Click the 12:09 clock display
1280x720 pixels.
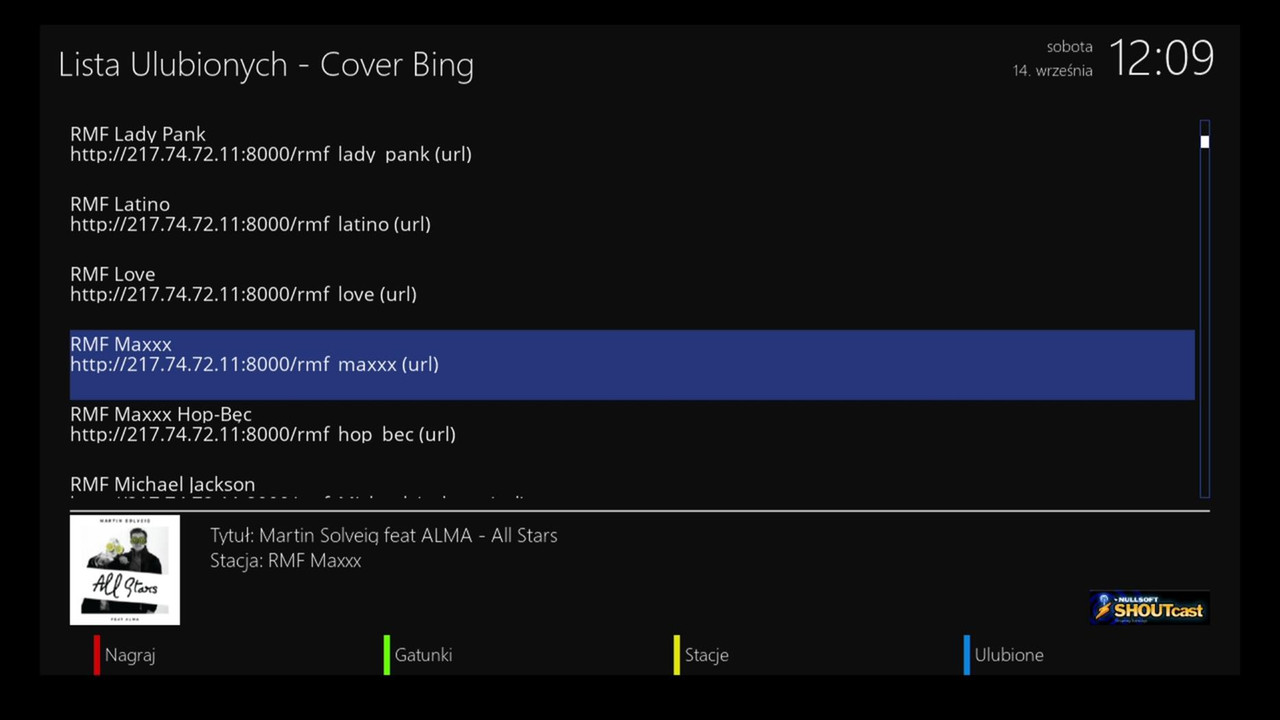(1161, 58)
